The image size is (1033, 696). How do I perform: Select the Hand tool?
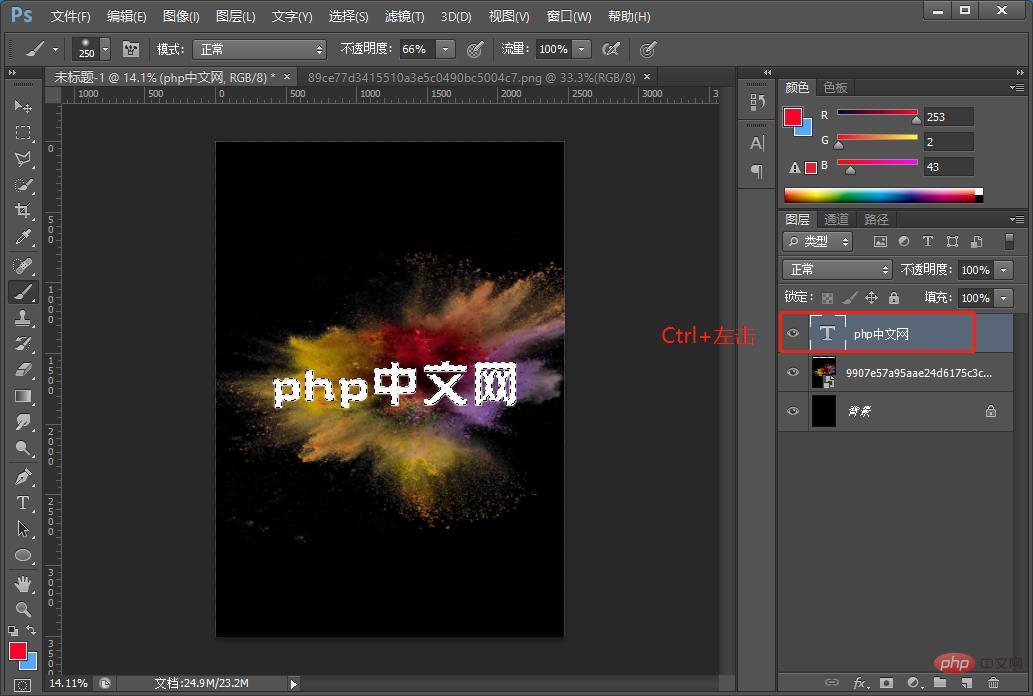coord(23,583)
